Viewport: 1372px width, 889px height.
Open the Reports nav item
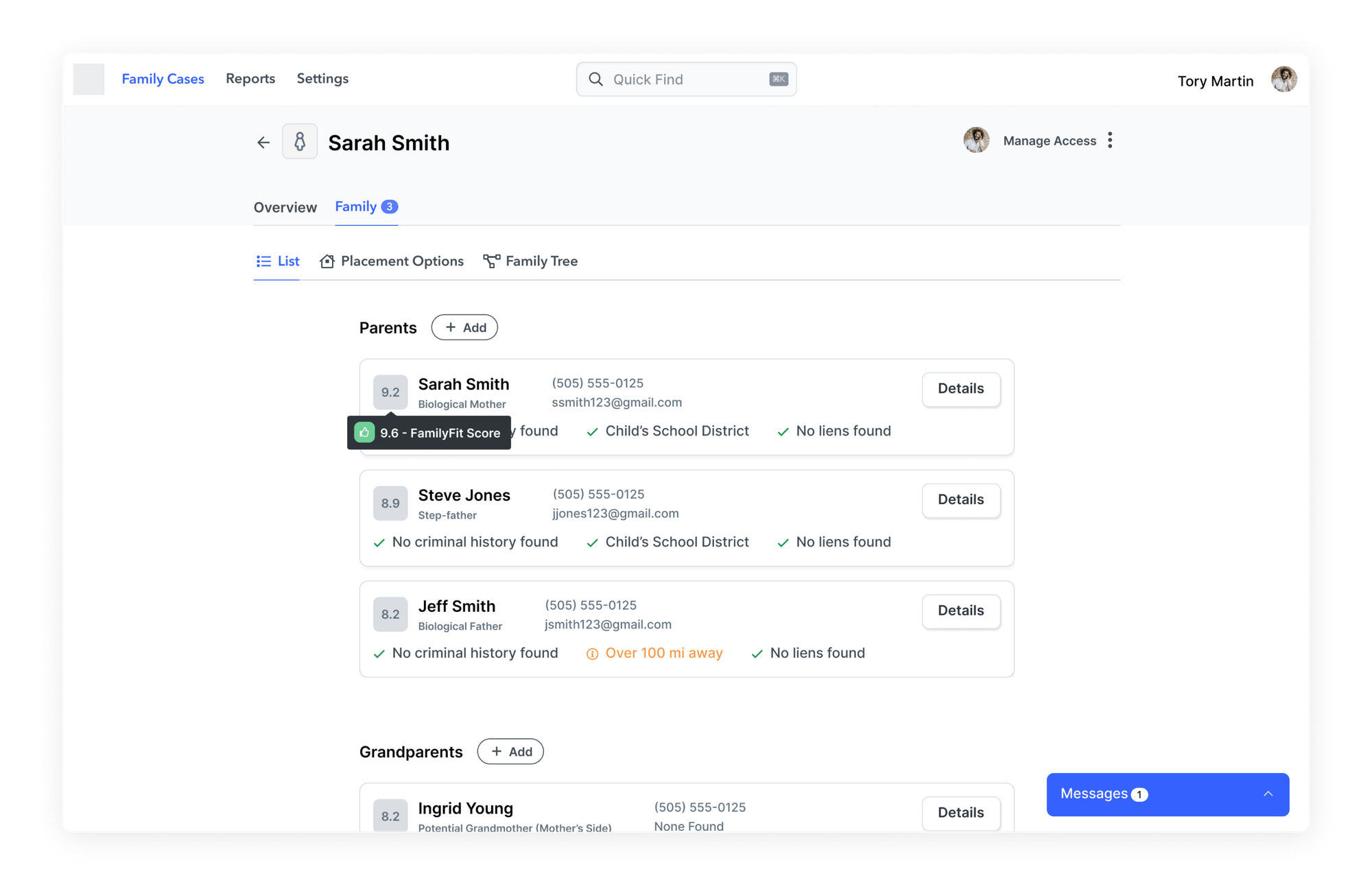click(x=250, y=79)
